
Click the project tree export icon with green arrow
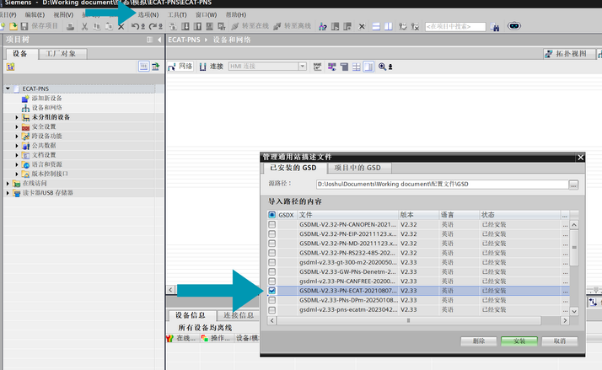155,66
